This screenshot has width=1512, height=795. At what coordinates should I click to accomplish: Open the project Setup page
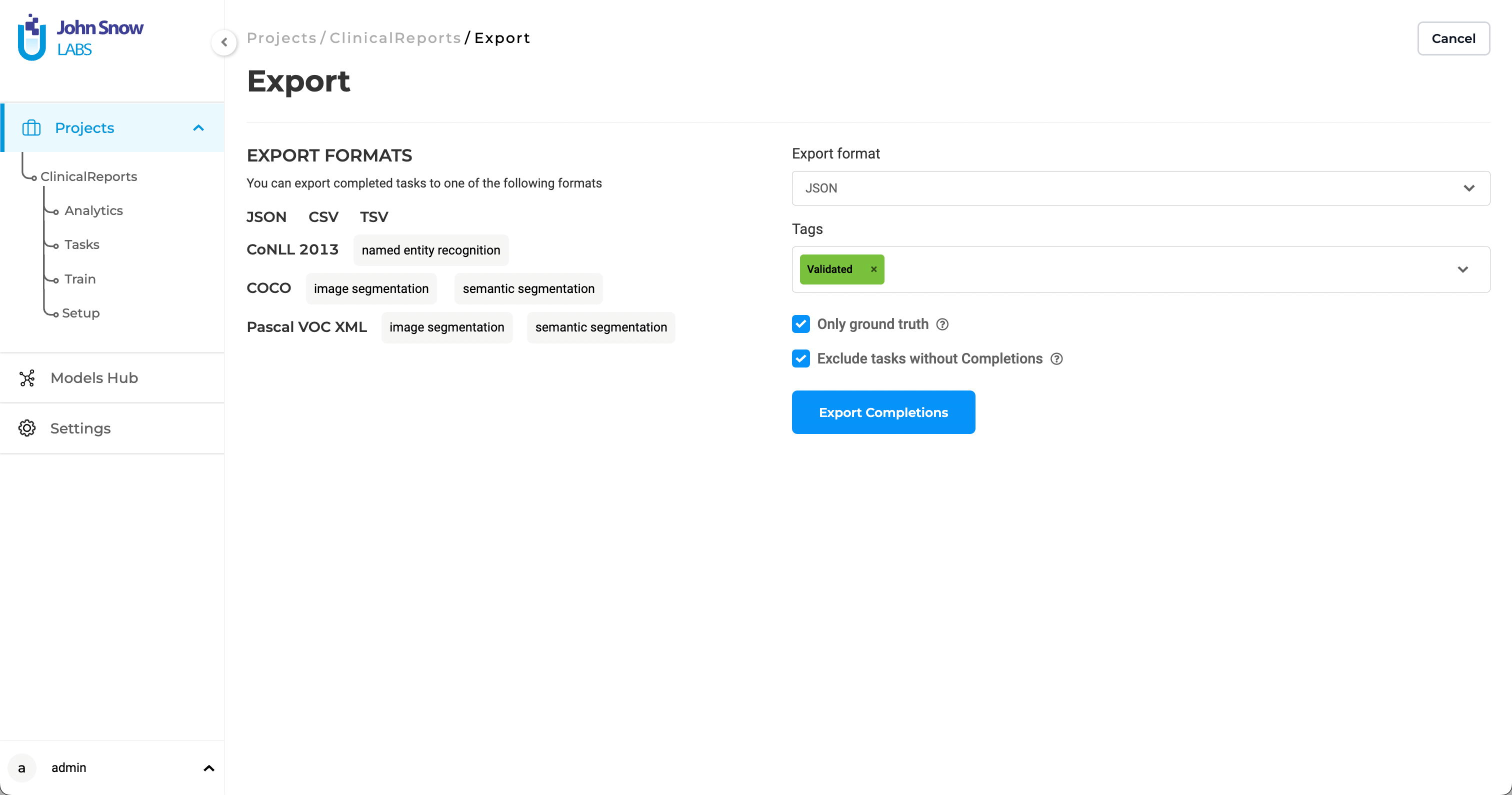click(80, 313)
